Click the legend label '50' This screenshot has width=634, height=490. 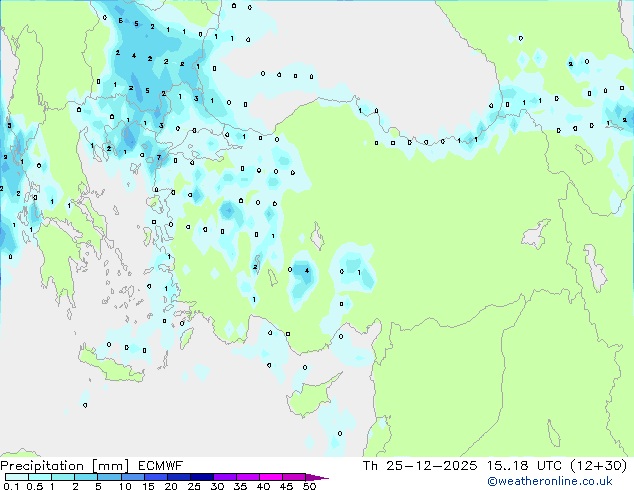click(x=309, y=486)
